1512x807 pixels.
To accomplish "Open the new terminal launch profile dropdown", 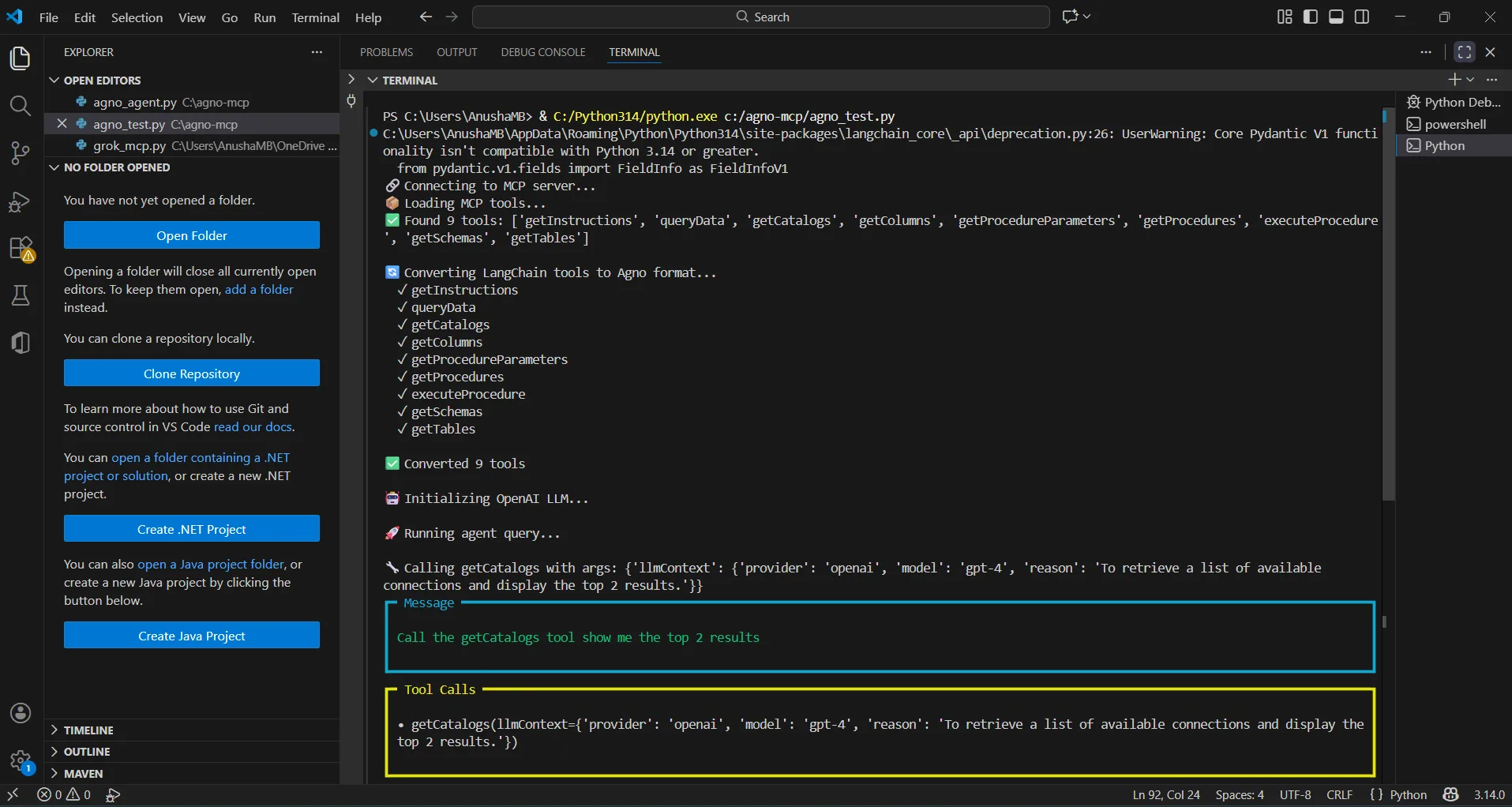I will [1470, 80].
